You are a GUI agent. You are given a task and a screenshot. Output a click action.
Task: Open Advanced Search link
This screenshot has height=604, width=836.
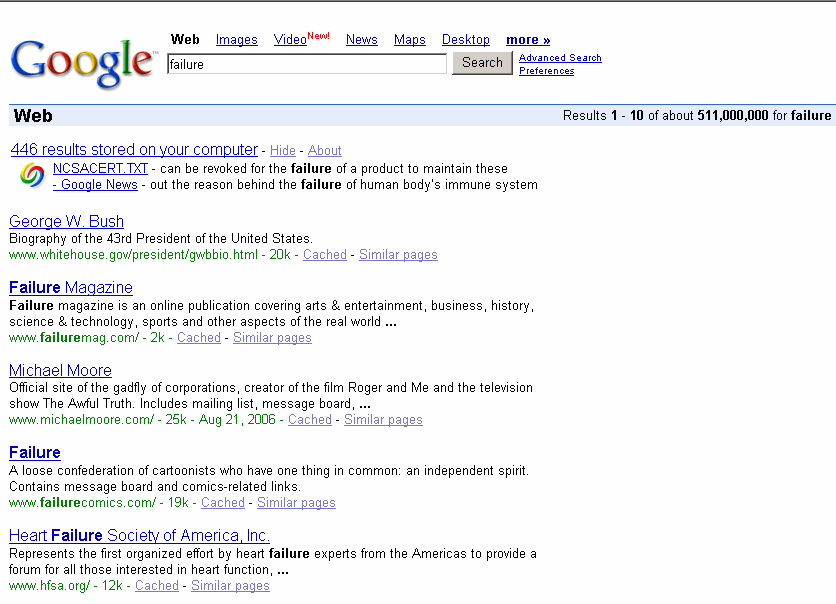(x=560, y=58)
